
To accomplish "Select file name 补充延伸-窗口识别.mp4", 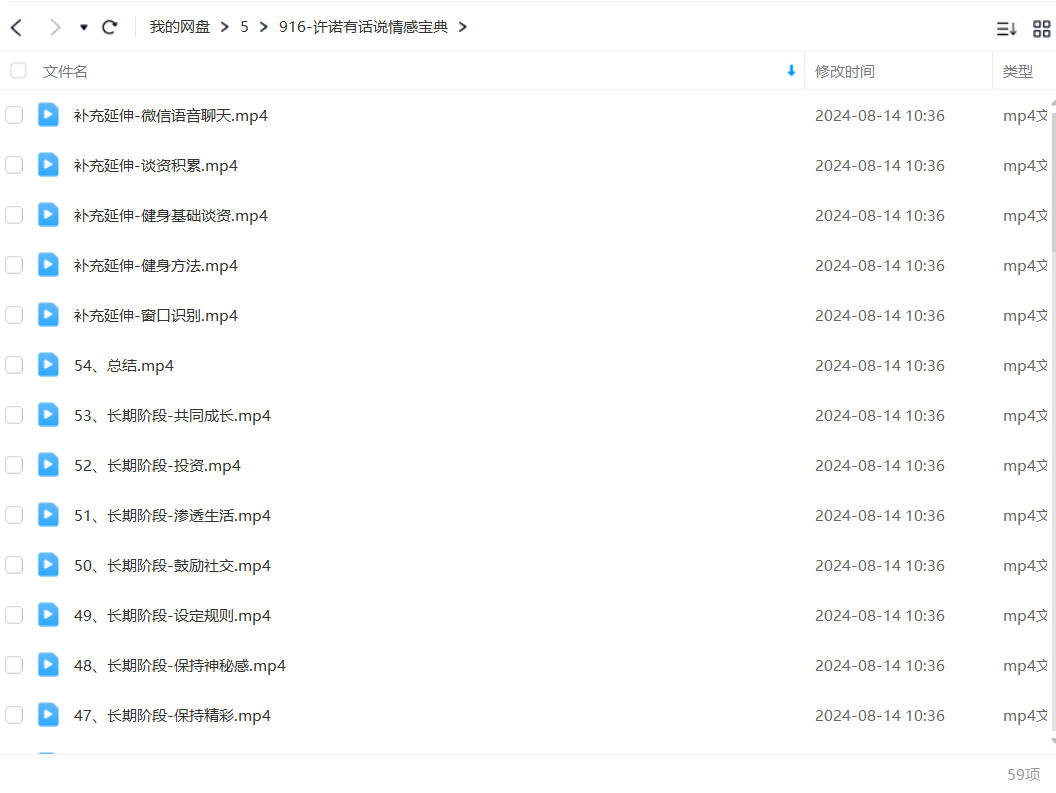I will point(156,316).
